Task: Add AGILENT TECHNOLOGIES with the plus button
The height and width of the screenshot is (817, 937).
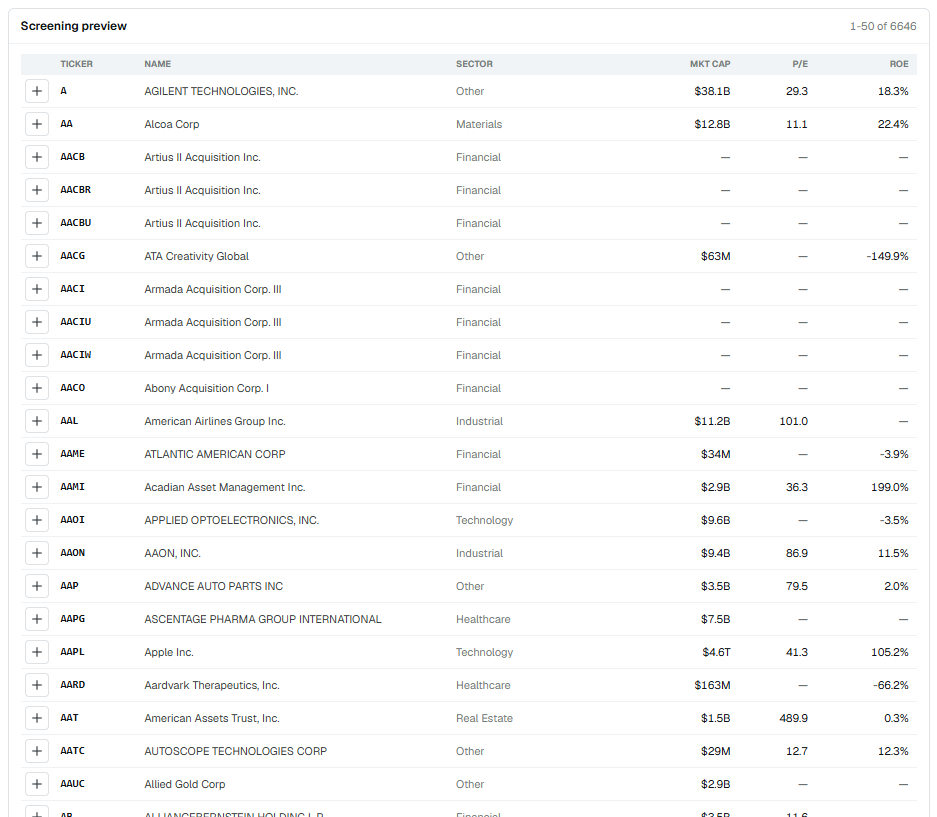Action: pyautogui.click(x=36, y=91)
